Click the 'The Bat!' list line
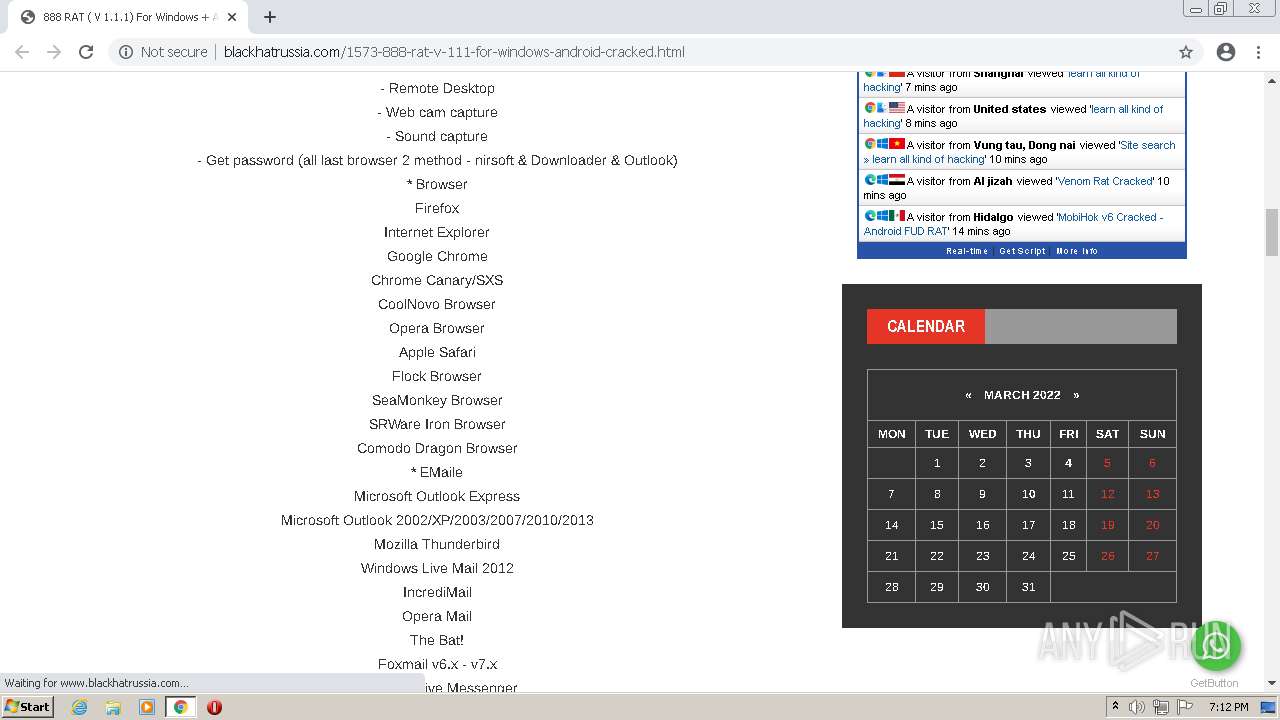 click(x=437, y=640)
